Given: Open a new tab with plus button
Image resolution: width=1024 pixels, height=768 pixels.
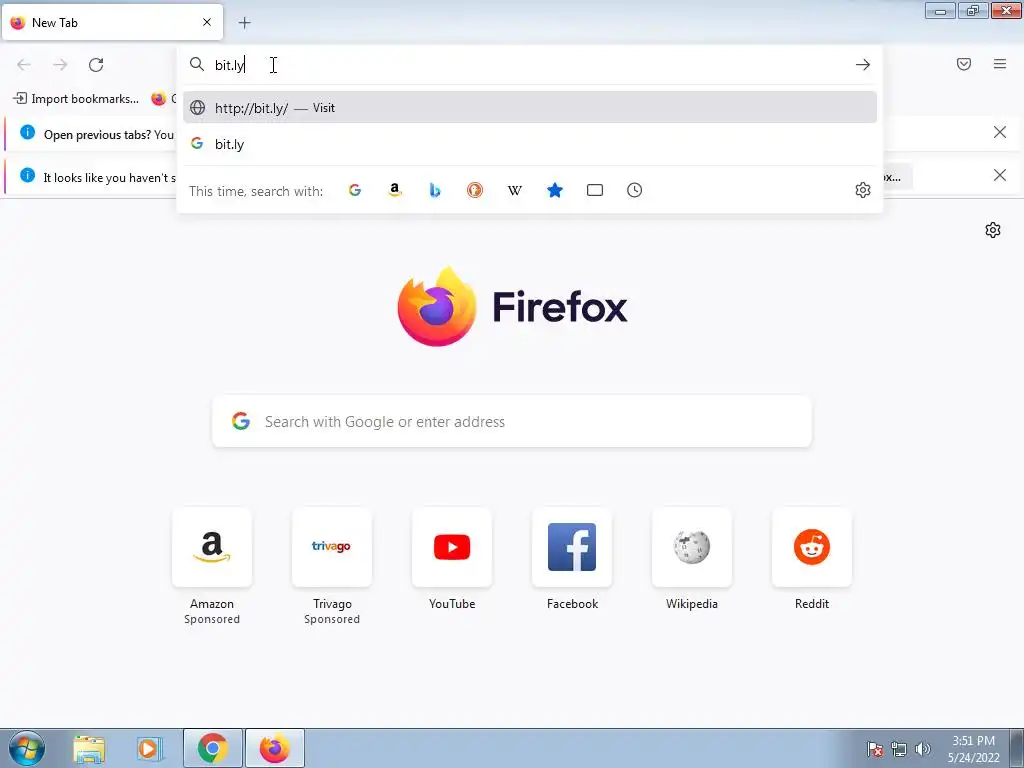Looking at the screenshot, I should (244, 23).
